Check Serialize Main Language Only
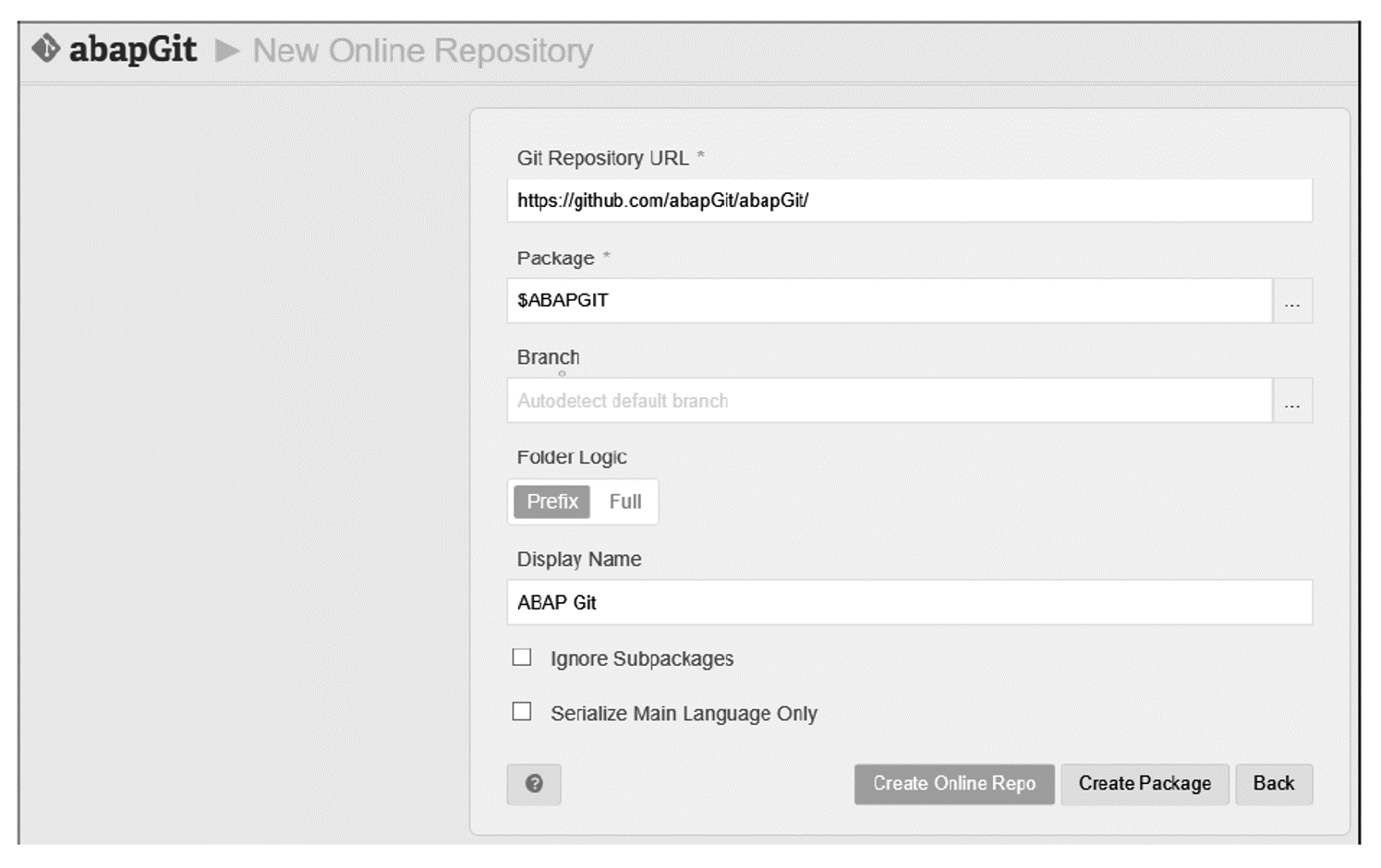 click(x=522, y=712)
